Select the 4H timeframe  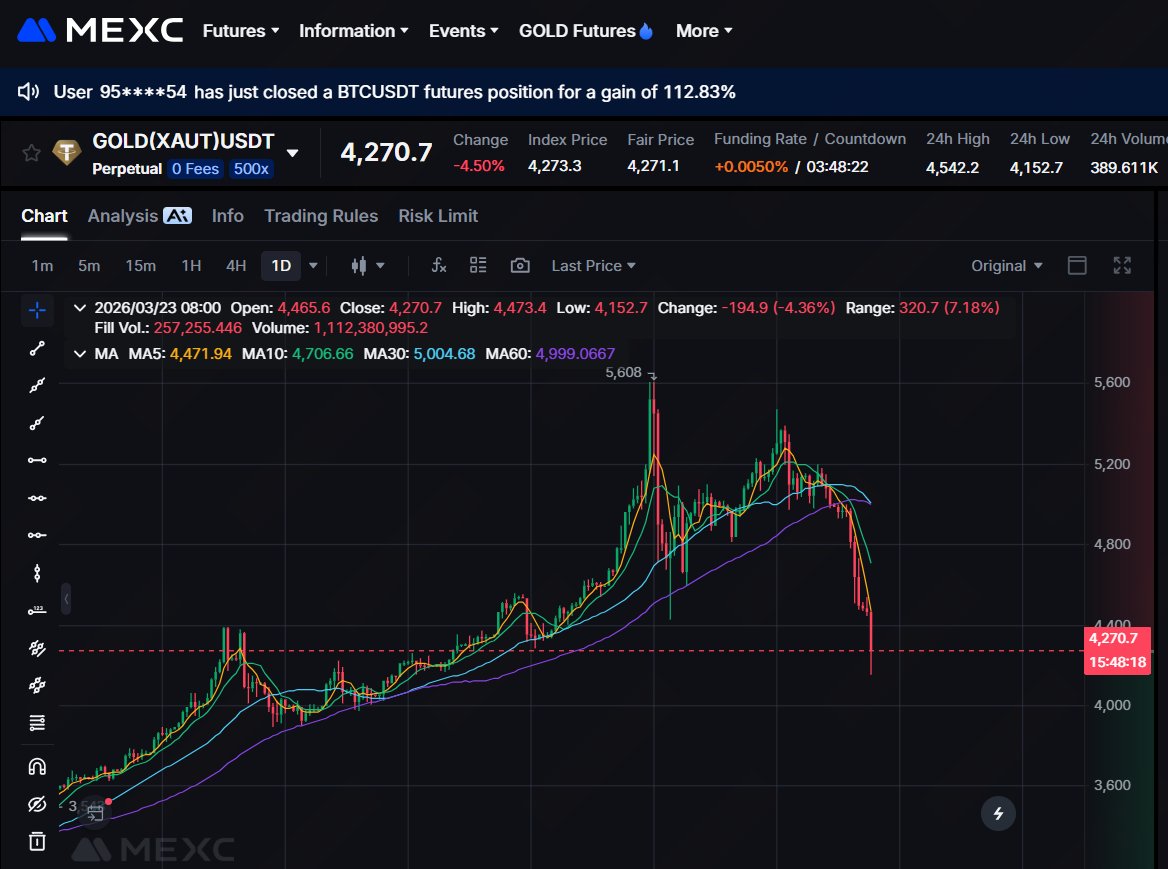point(236,266)
